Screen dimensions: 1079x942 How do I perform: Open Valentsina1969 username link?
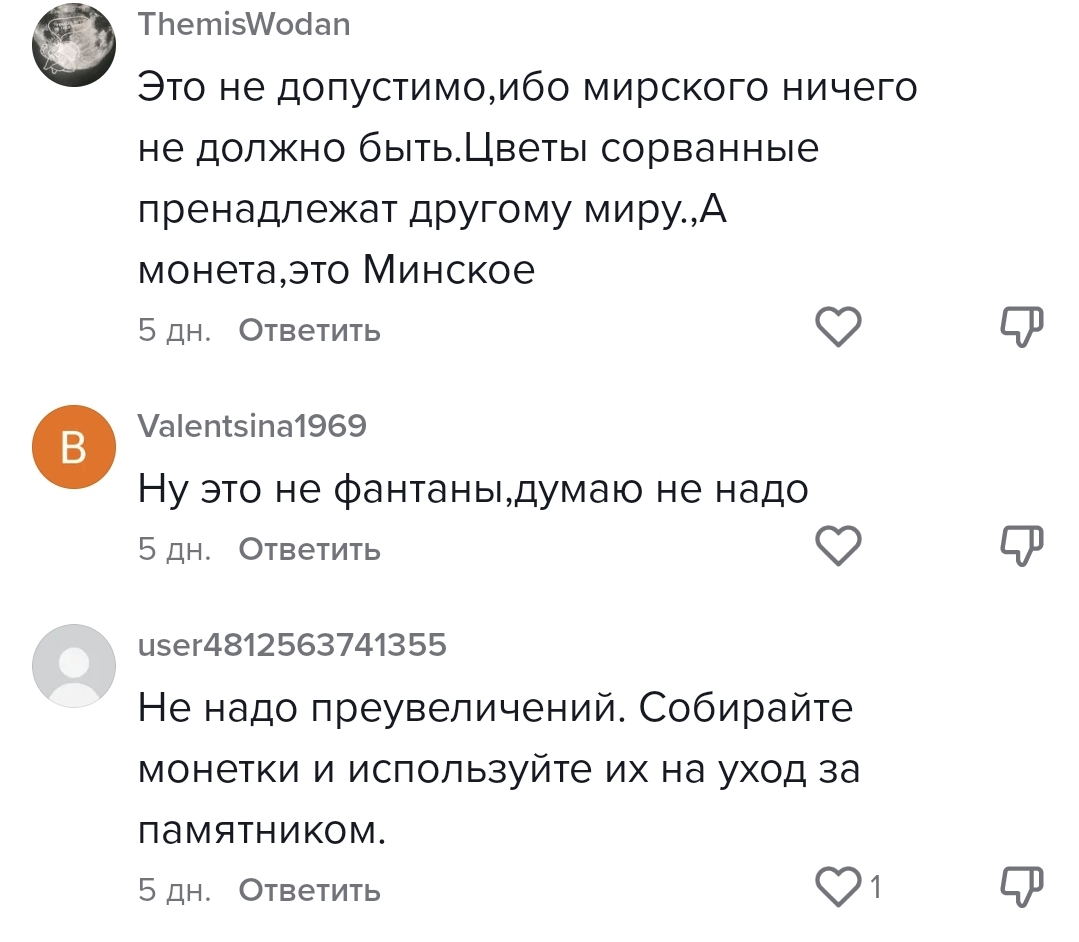point(252,427)
